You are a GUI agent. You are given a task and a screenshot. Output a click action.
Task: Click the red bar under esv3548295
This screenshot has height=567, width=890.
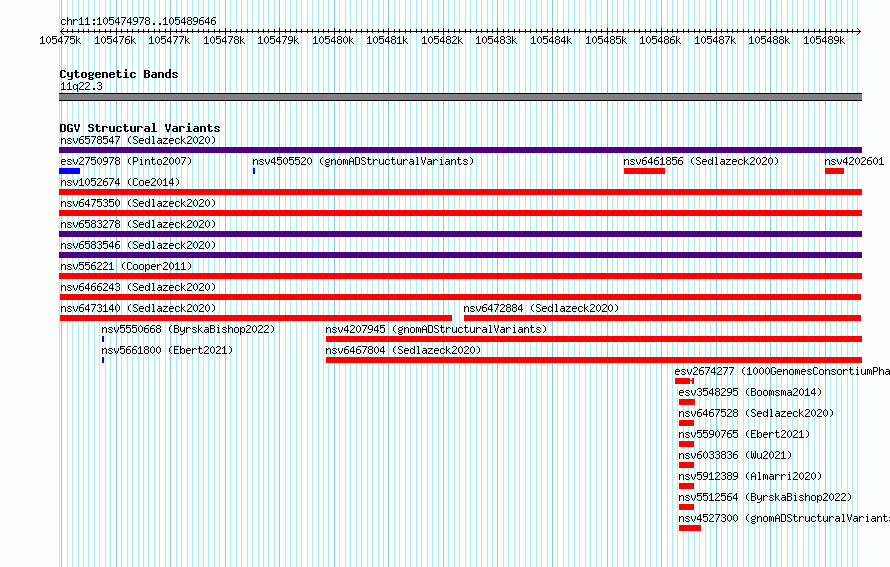click(x=687, y=402)
